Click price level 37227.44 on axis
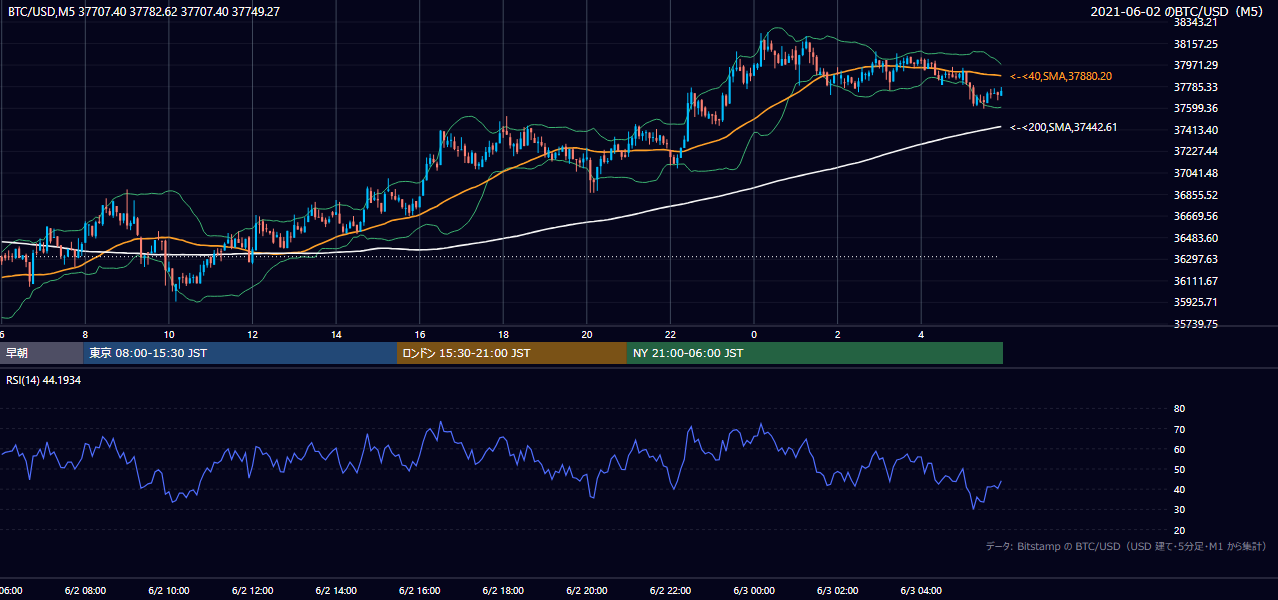Screen dimensions: 1278x600 [x=1196, y=151]
